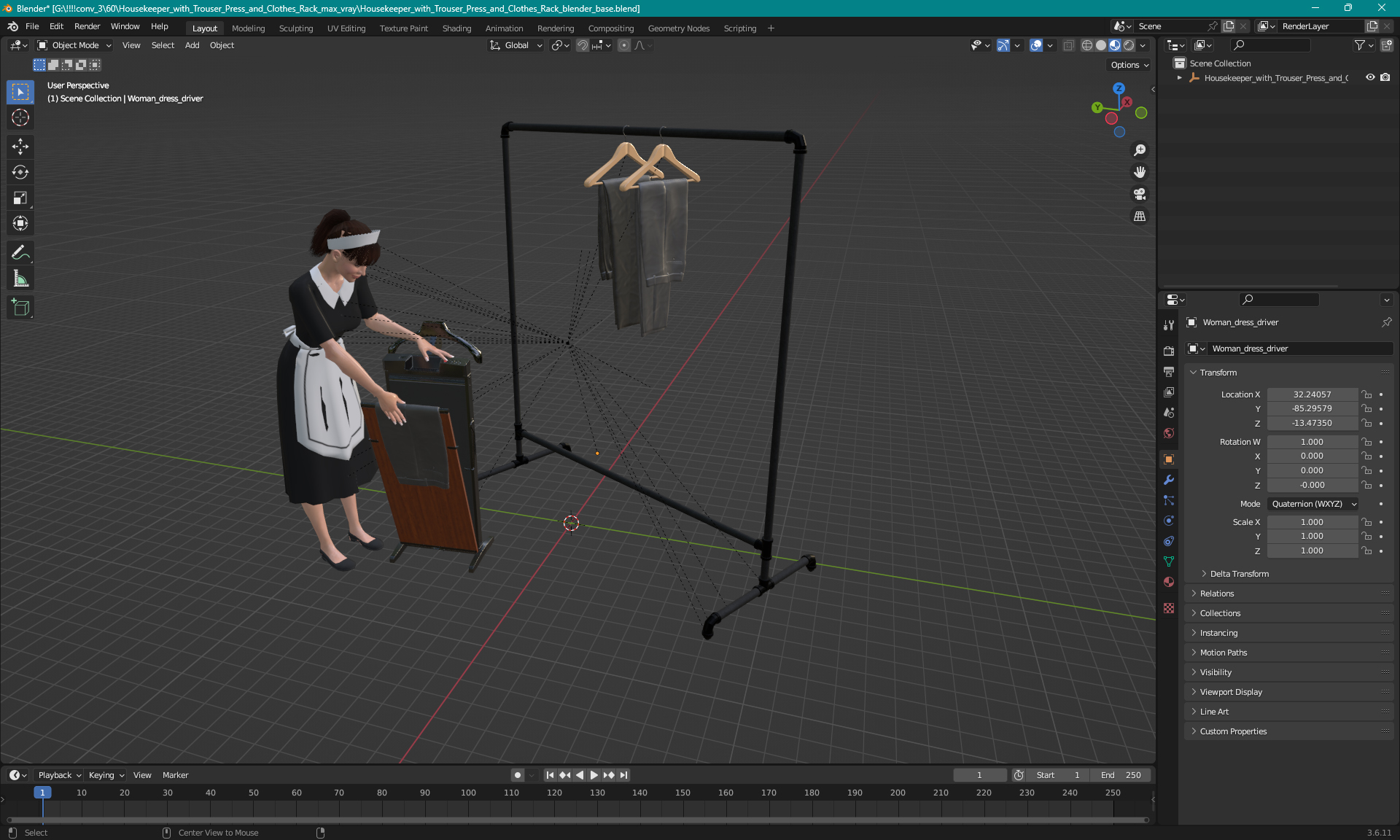Toggle snapping magnet icon
The width and height of the screenshot is (1400, 840).
pyautogui.click(x=582, y=45)
